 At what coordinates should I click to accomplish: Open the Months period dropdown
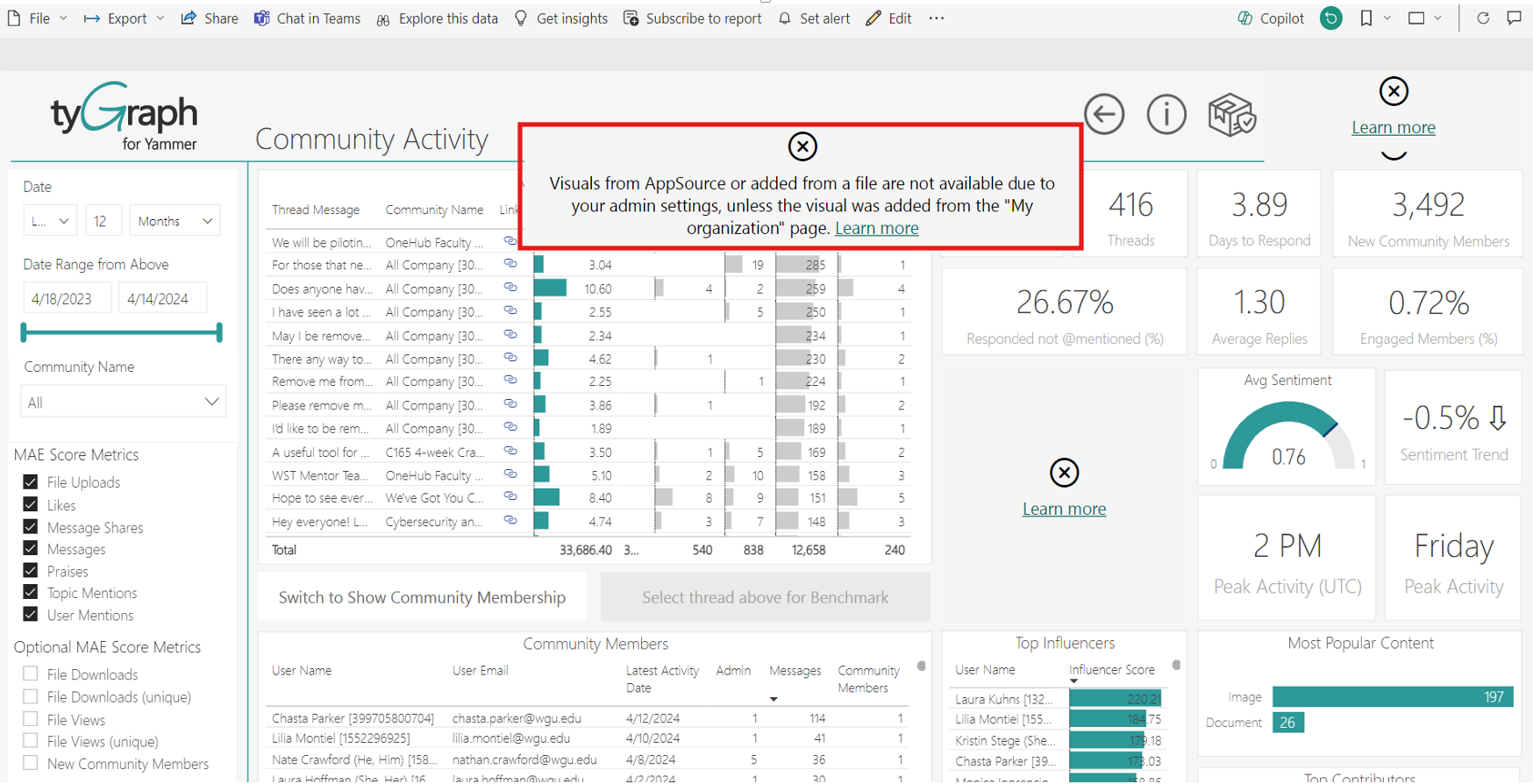click(x=175, y=221)
